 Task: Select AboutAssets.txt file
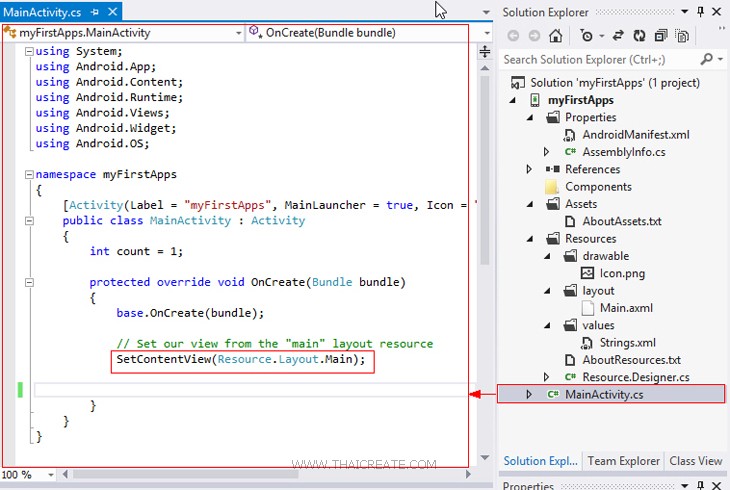(x=622, y=221)
